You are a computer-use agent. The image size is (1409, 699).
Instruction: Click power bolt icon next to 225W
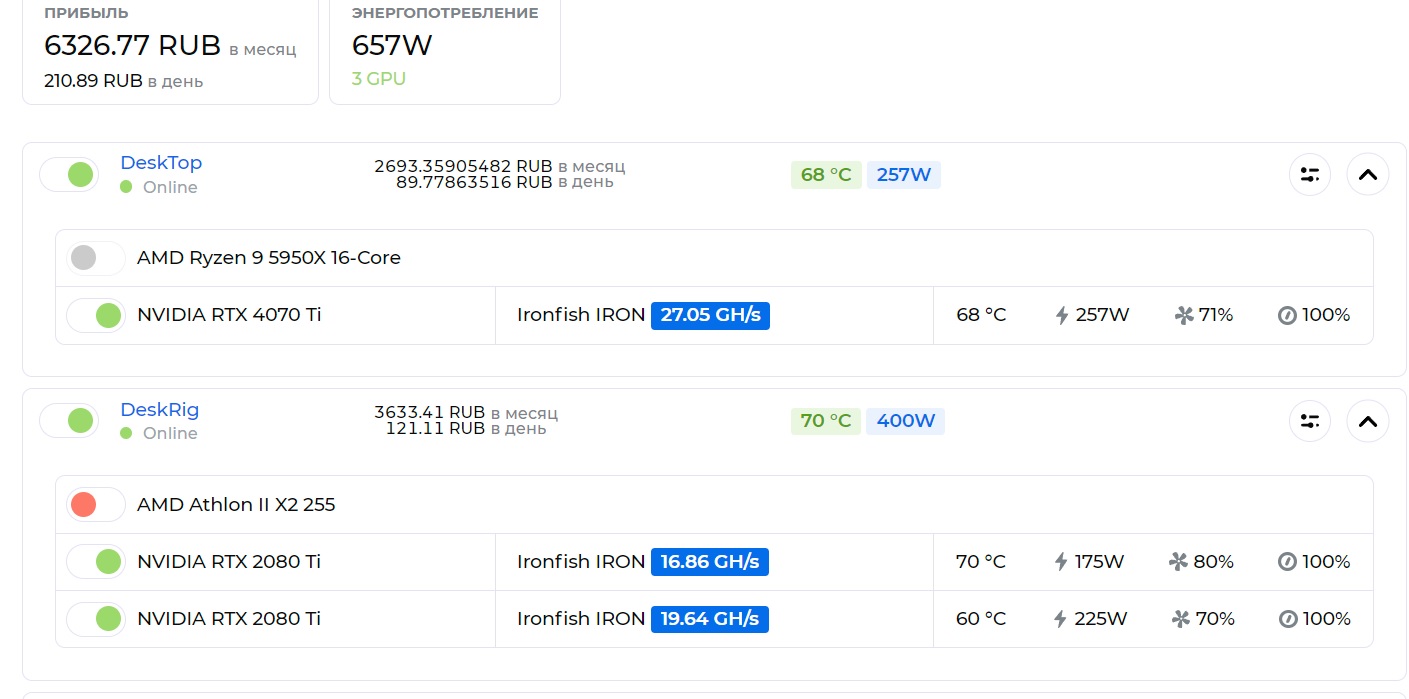[x=1062, y=619]
